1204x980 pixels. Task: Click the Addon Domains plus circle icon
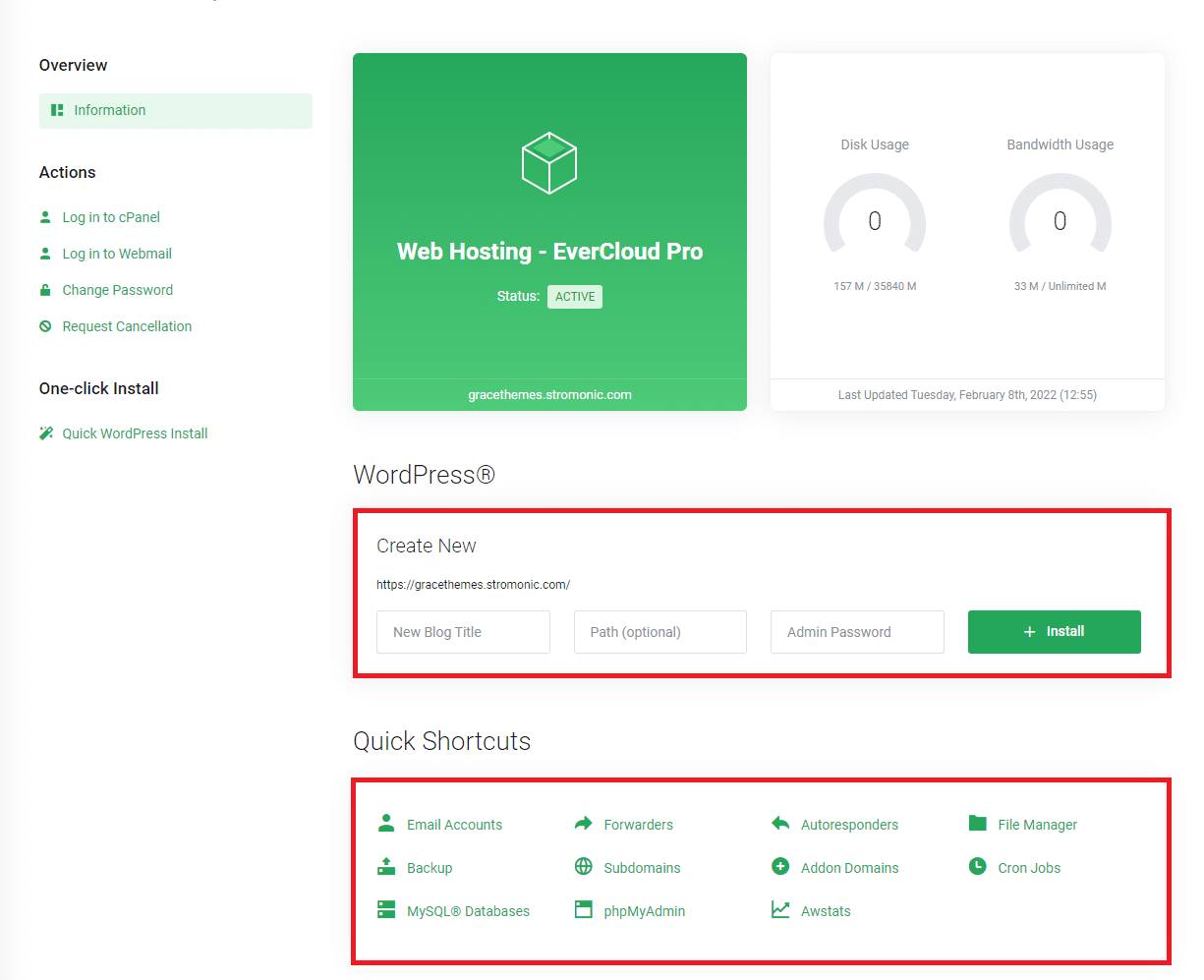tap(780, 867)
